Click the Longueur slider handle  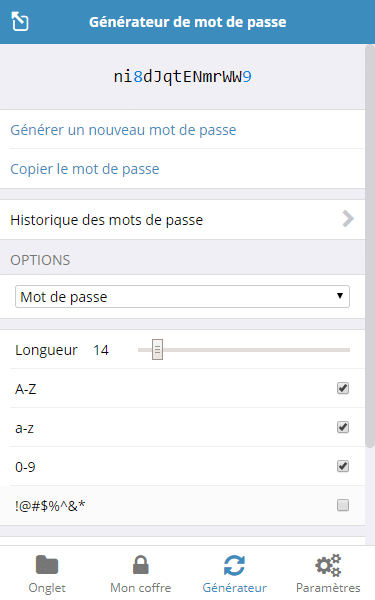tap(157, 349)
